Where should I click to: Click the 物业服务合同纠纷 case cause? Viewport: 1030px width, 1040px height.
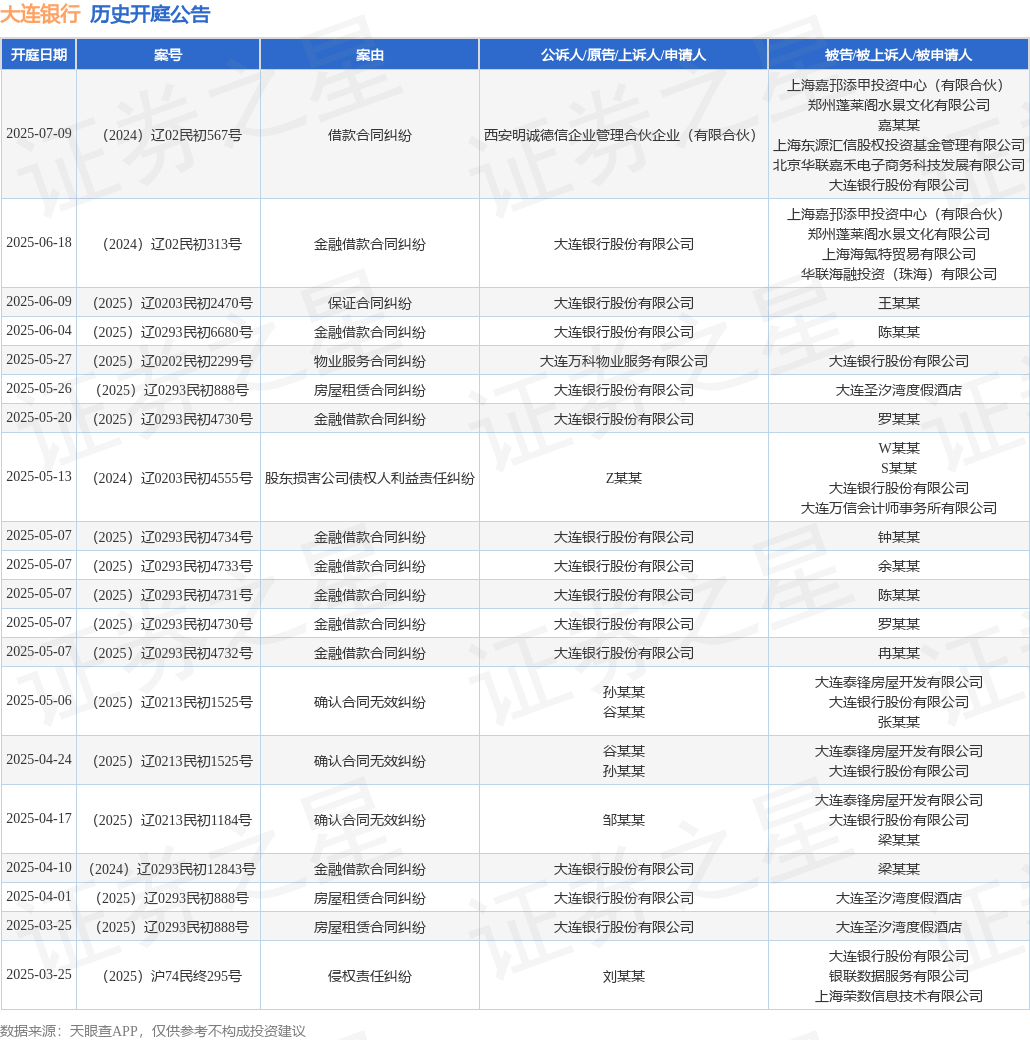[x=369, y=361]
